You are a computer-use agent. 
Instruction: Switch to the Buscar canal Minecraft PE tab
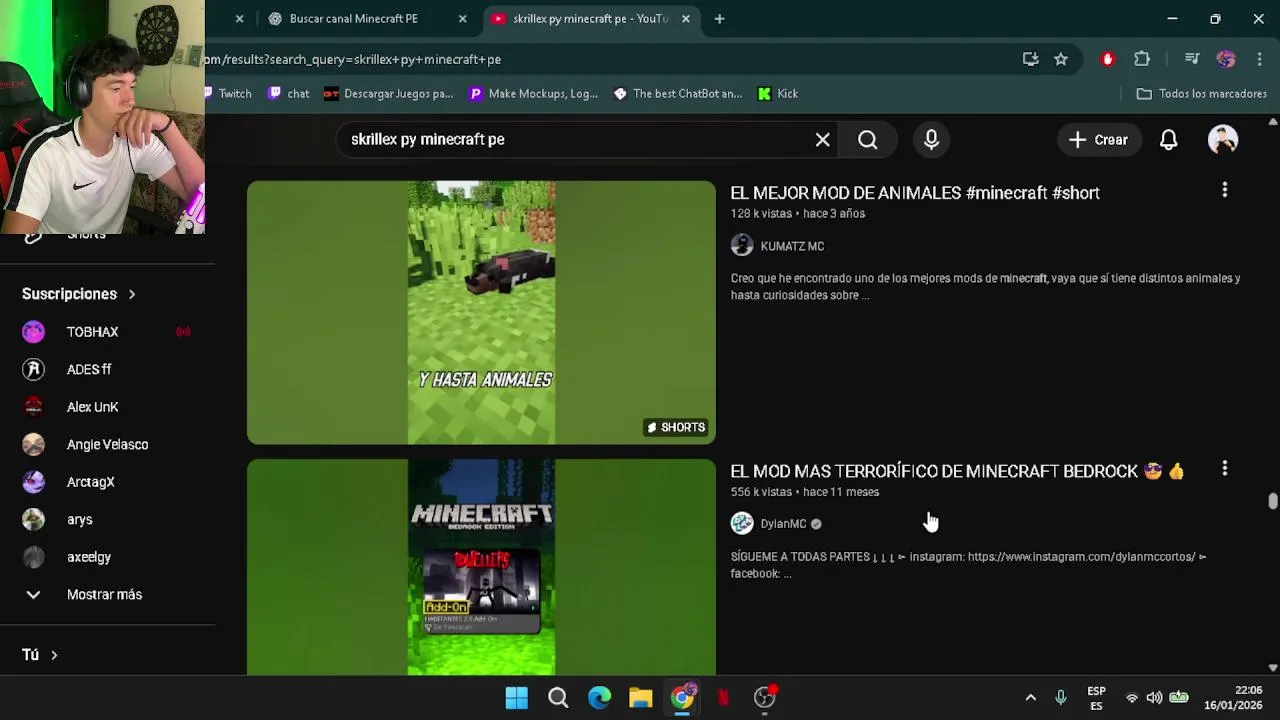tap(354, 19)
